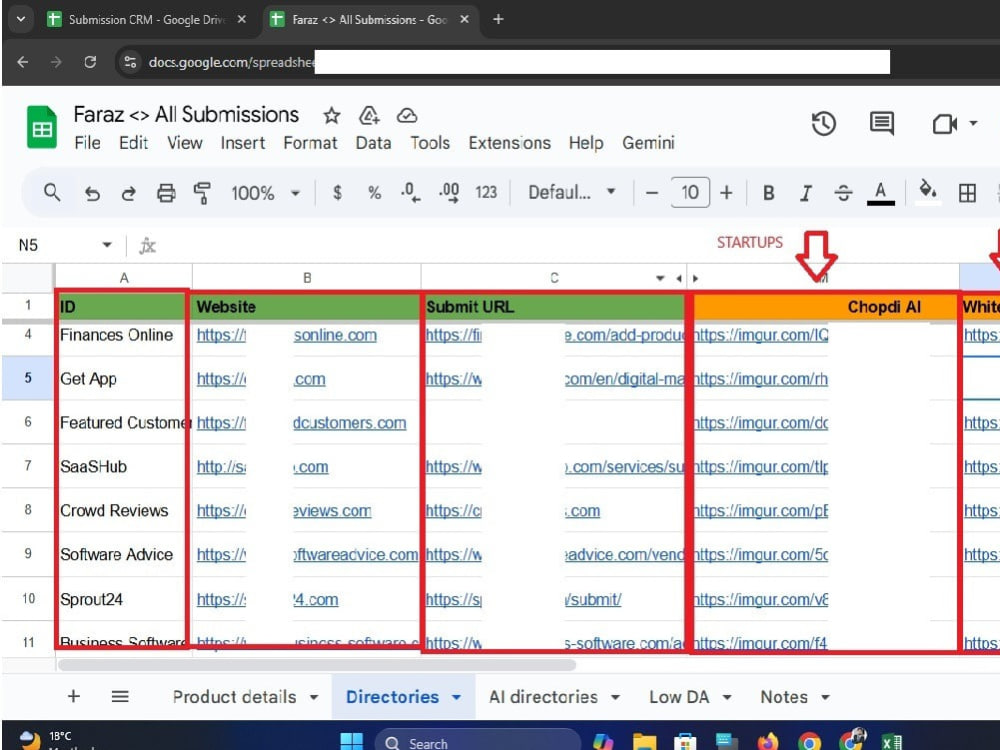The height and width of the screenshot is (750, 1000).
Task: Open the File menu
Action: point(87,143)
